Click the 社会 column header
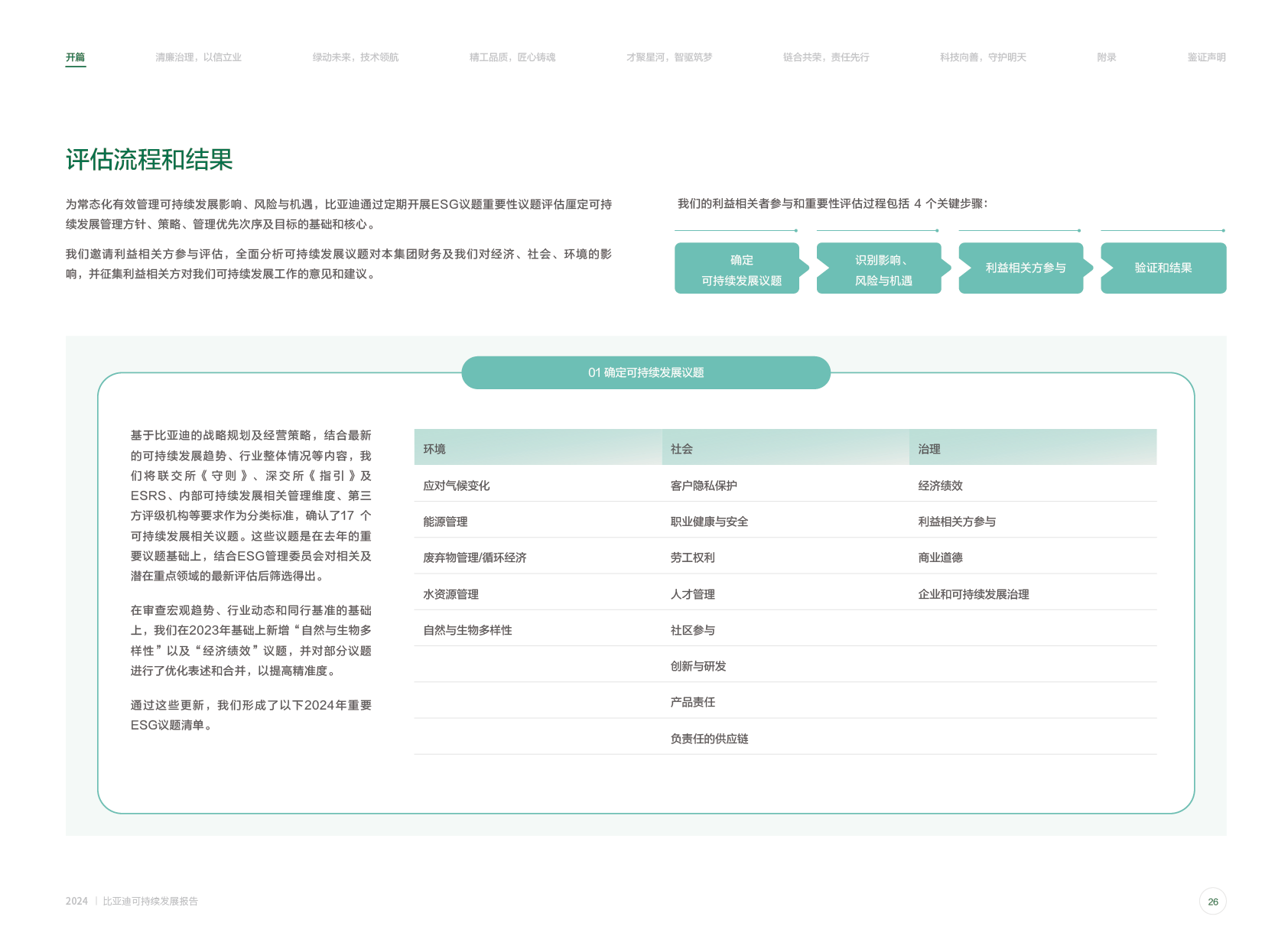The width and height of the screenshot is (1288, 949). click(x=681, y=449)
